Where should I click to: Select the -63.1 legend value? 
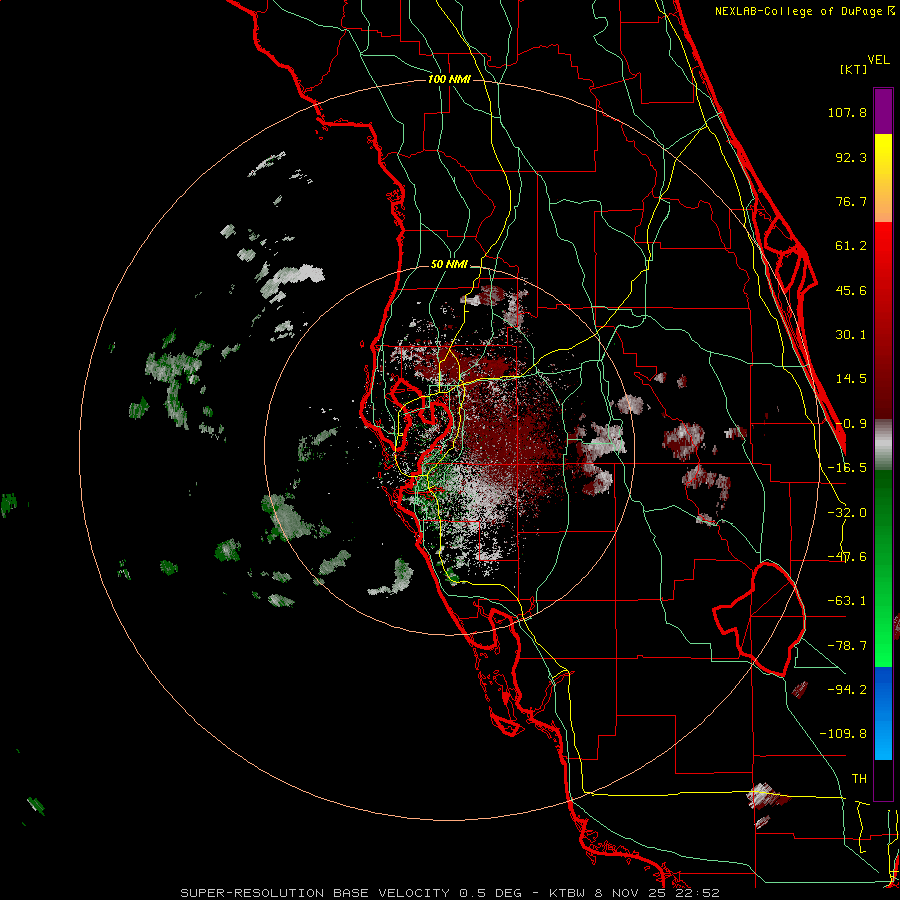847,601
